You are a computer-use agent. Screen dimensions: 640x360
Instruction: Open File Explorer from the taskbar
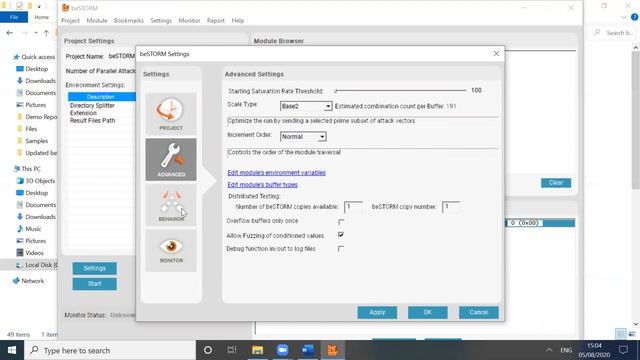point(257,350)
